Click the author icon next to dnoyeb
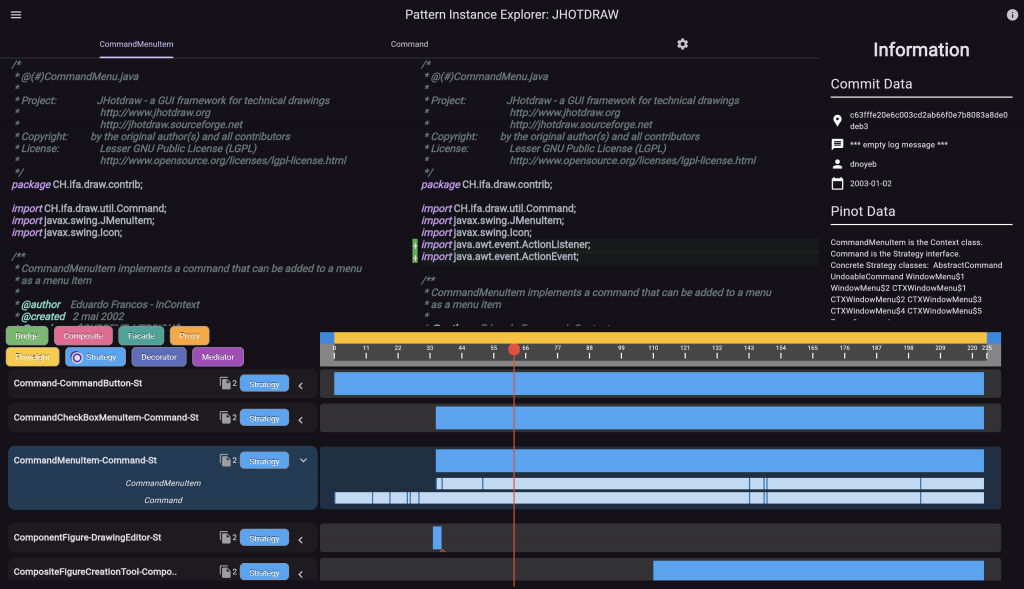Image resolution: width=1024 pixels, height=589 pixels. pos(839,163)
